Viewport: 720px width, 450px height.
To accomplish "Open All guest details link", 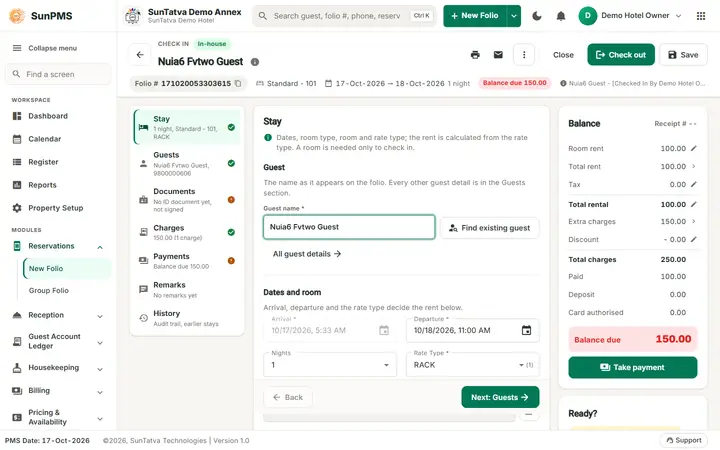I will click(x=306, y=254).
